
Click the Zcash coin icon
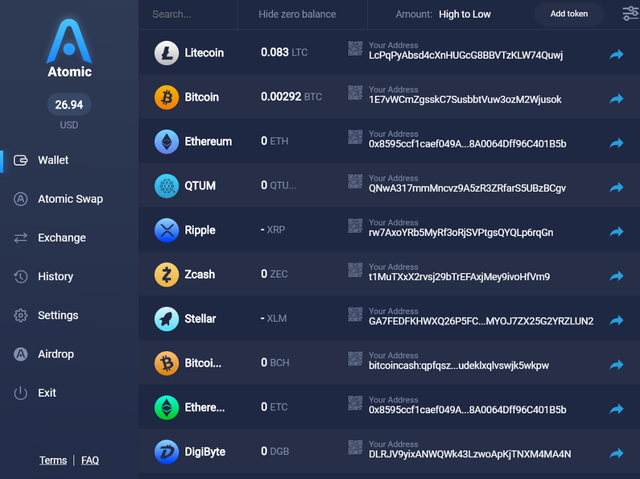167,275
